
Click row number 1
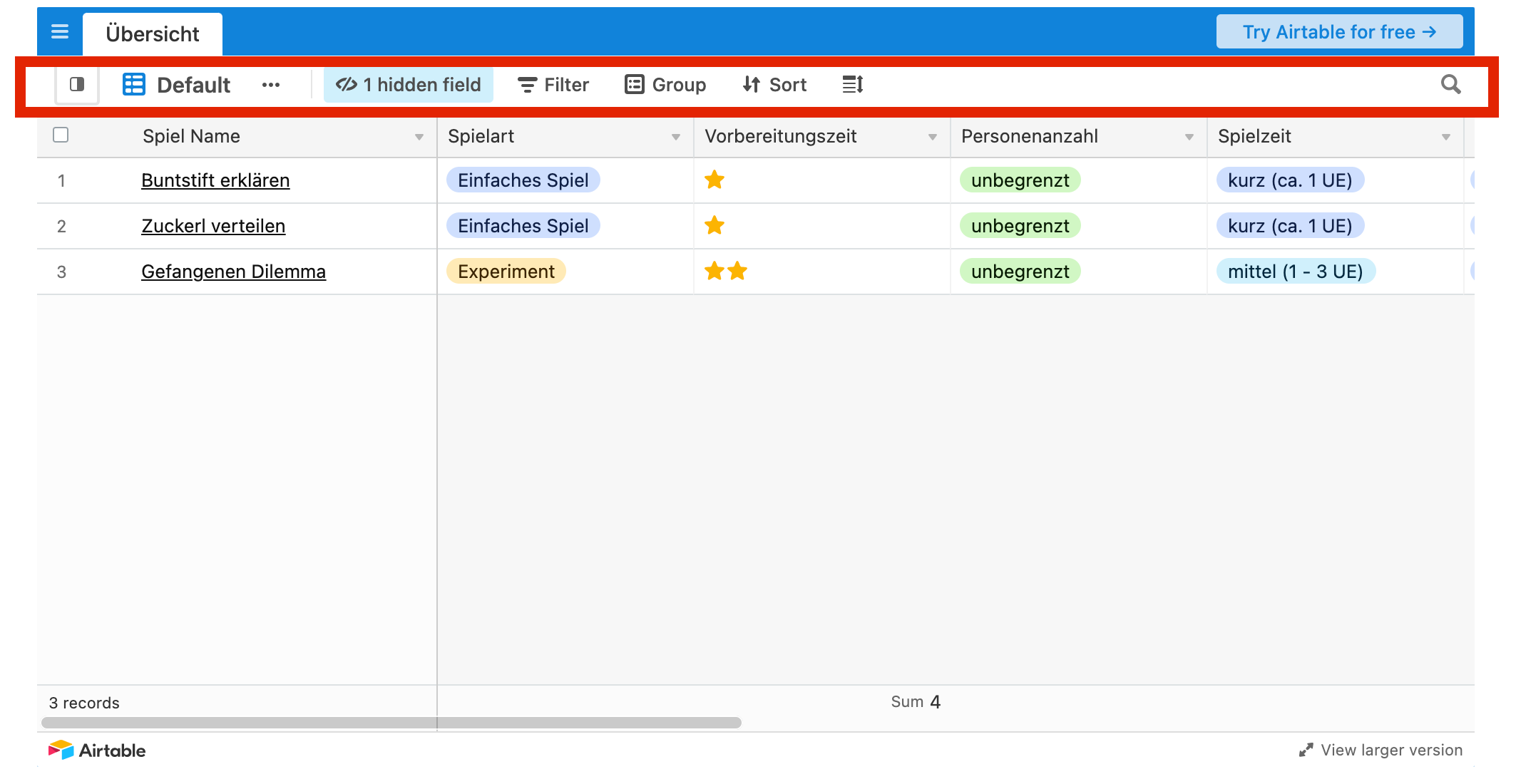point(61,181)
